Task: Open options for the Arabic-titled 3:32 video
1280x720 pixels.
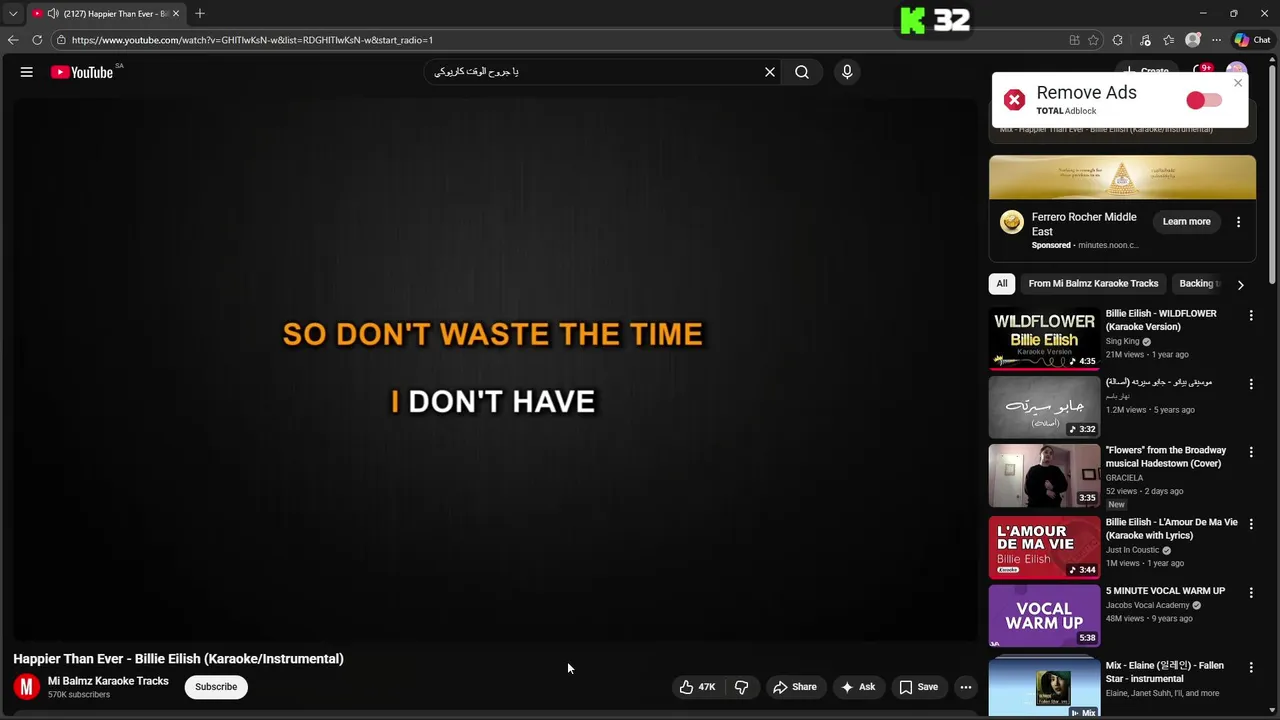Action: pyautogui.click(x=1251, y=384)
